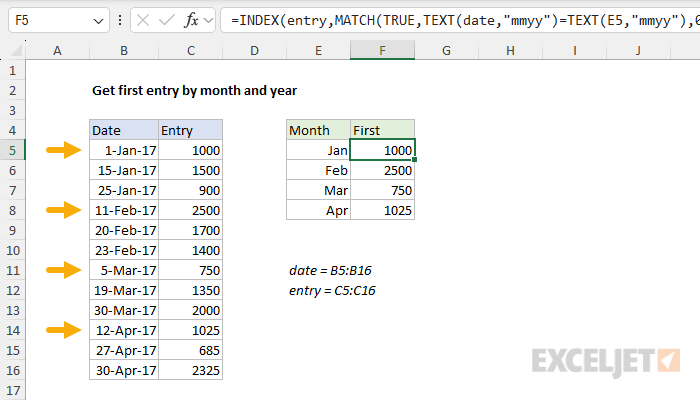Click title cell 'Get first entry by month and year'
This screenshot has width=700, height=400.
pyautogui.click(x=194, y=91)
